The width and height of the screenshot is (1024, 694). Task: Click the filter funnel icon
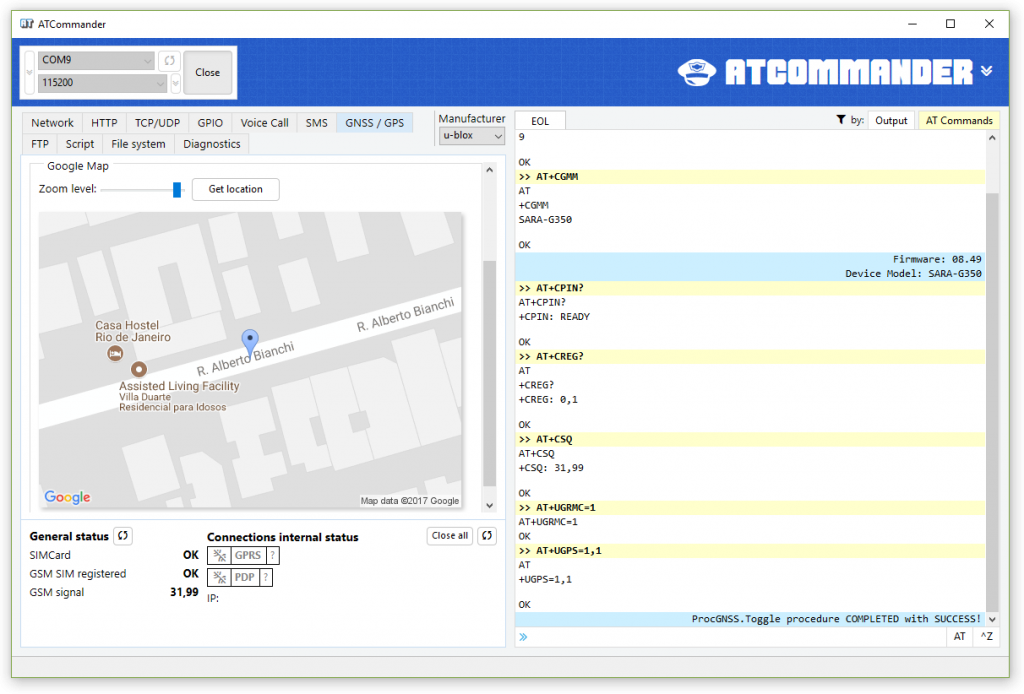tap(840, 120)
